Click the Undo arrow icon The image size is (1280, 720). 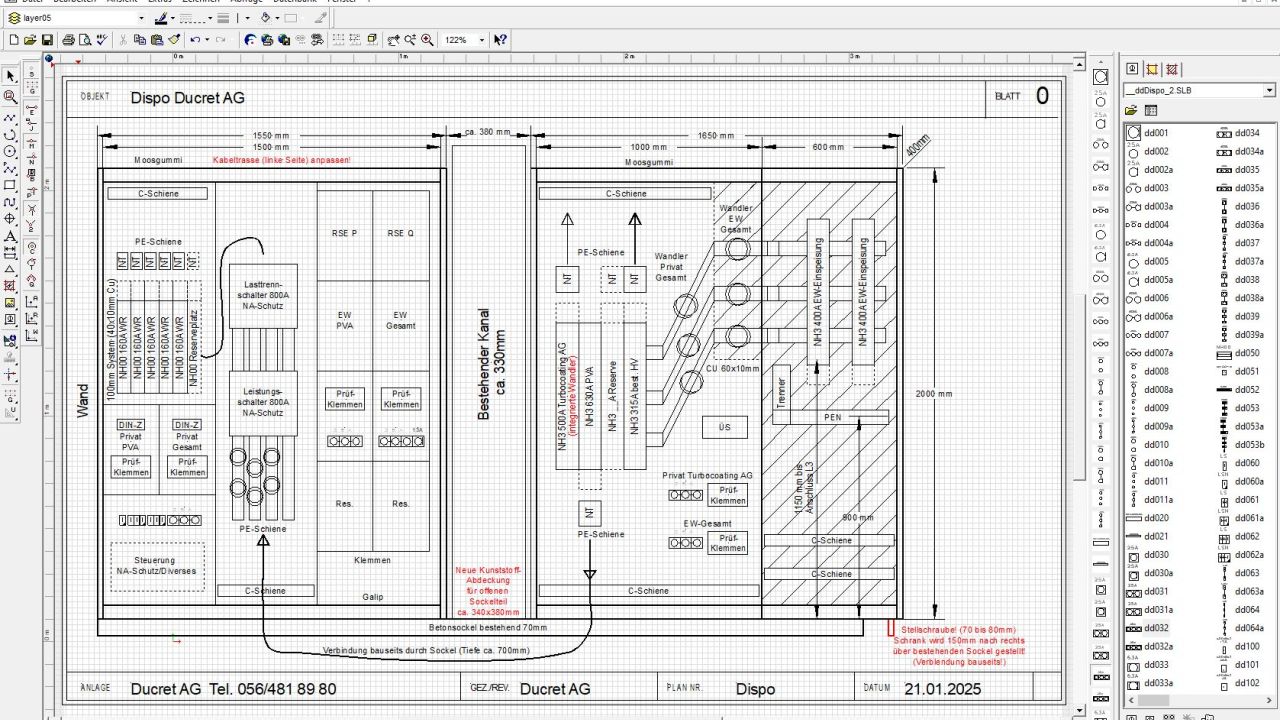pos(195,40)
